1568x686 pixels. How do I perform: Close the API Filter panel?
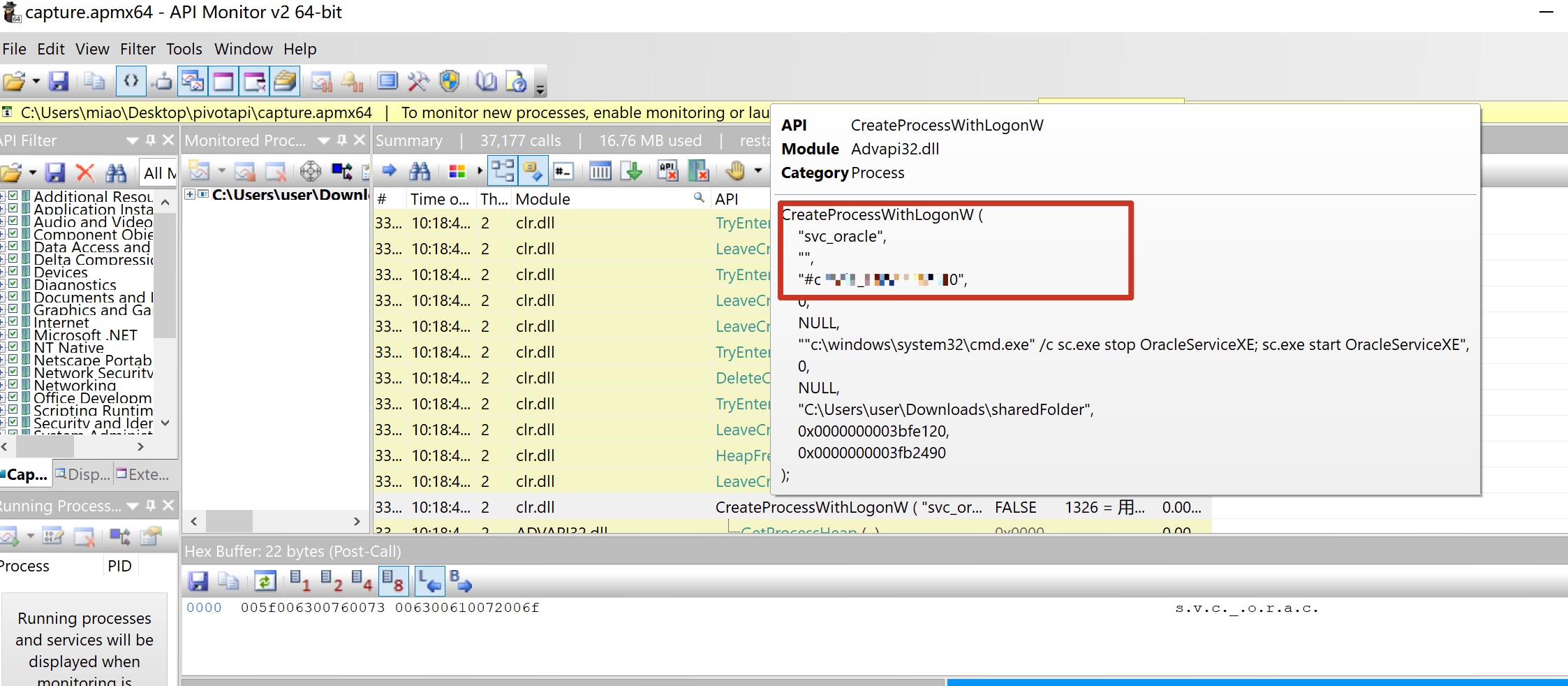pos(168,140)
